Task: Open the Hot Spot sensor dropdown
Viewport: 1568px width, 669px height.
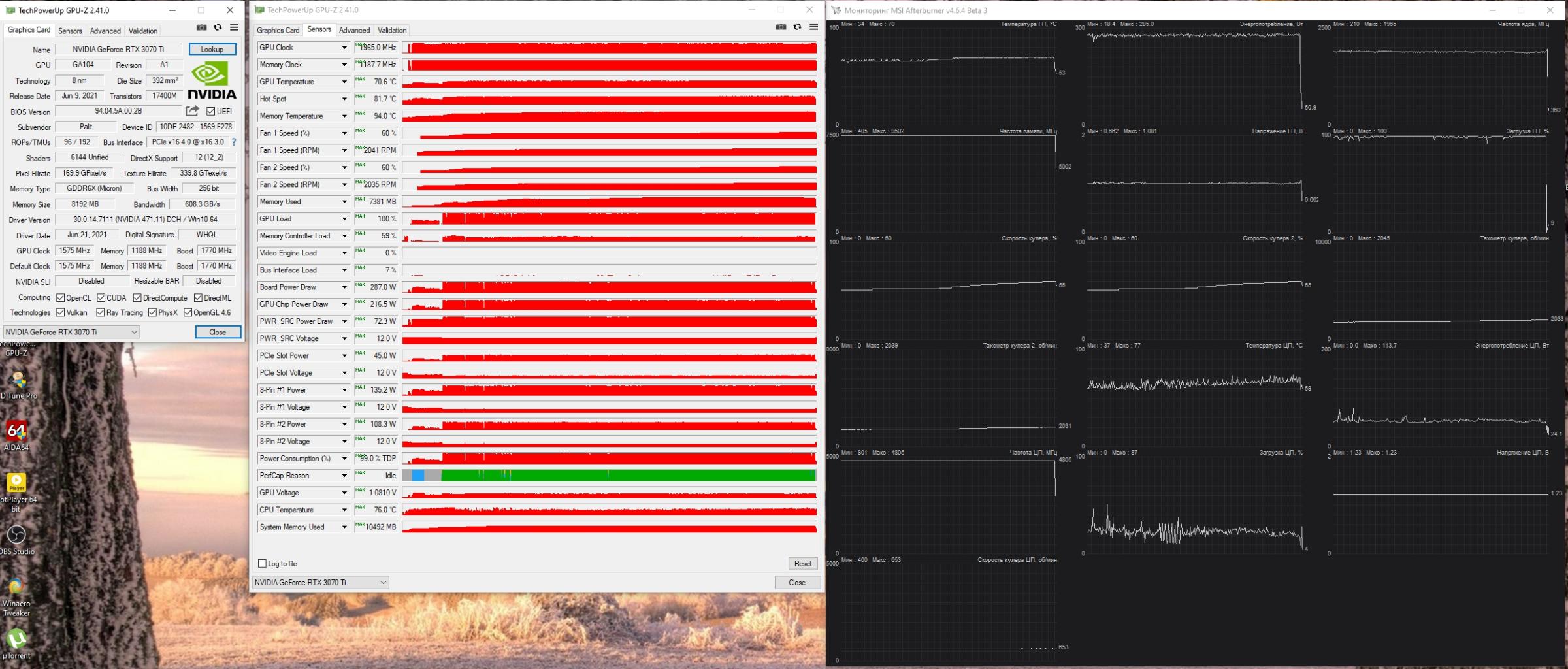Action: 344,99
